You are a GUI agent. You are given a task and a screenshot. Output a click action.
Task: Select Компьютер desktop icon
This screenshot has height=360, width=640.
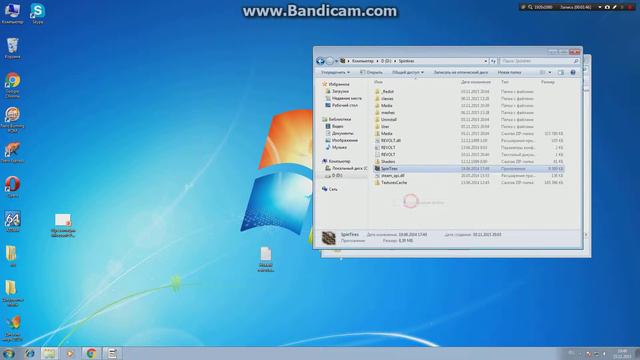click(x=12, y=13)
